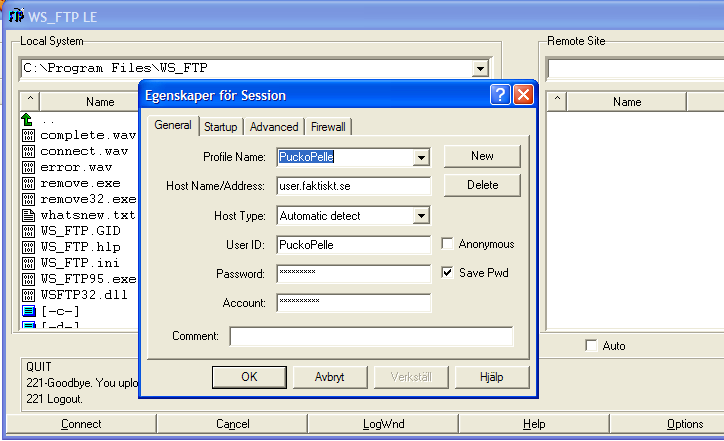724x441 pixels.
Task: Click the Delete profile button
Action: point(482,185)
